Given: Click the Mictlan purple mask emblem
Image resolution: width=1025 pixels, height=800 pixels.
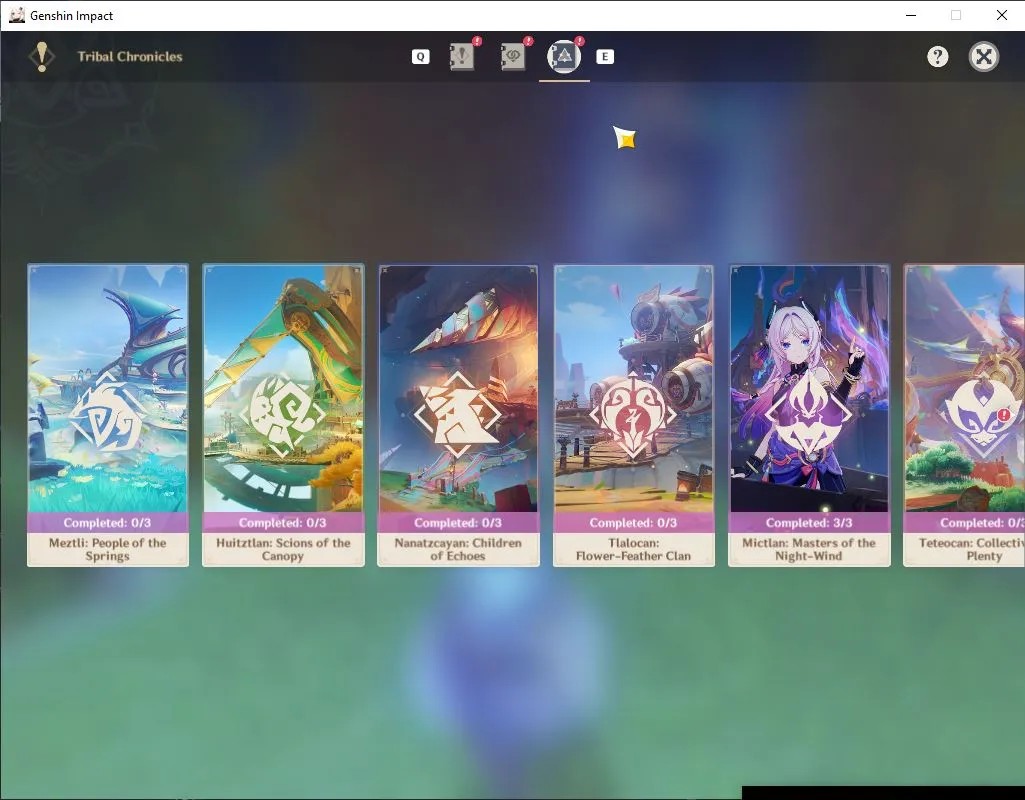Looking at the screenshot, I should click(809, 415).
